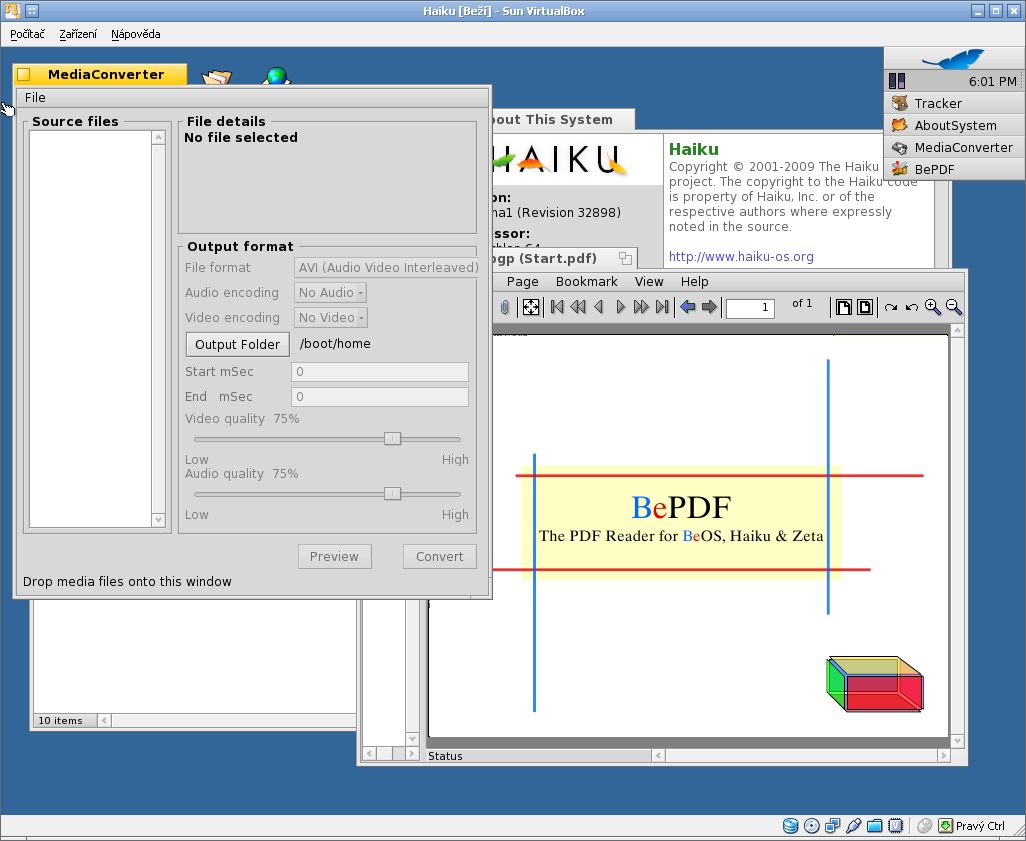Image resolution: width=1026 pixels, height=841 pixels.
Task: Click the Output Folder button
Action: coord(238,344)
